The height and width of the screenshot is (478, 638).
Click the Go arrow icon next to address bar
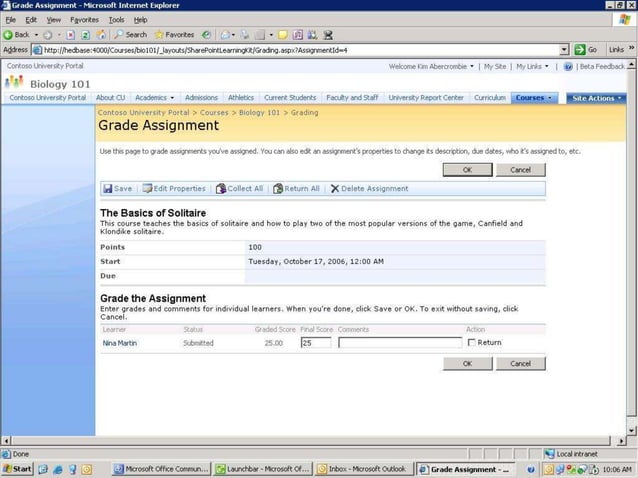579,50
